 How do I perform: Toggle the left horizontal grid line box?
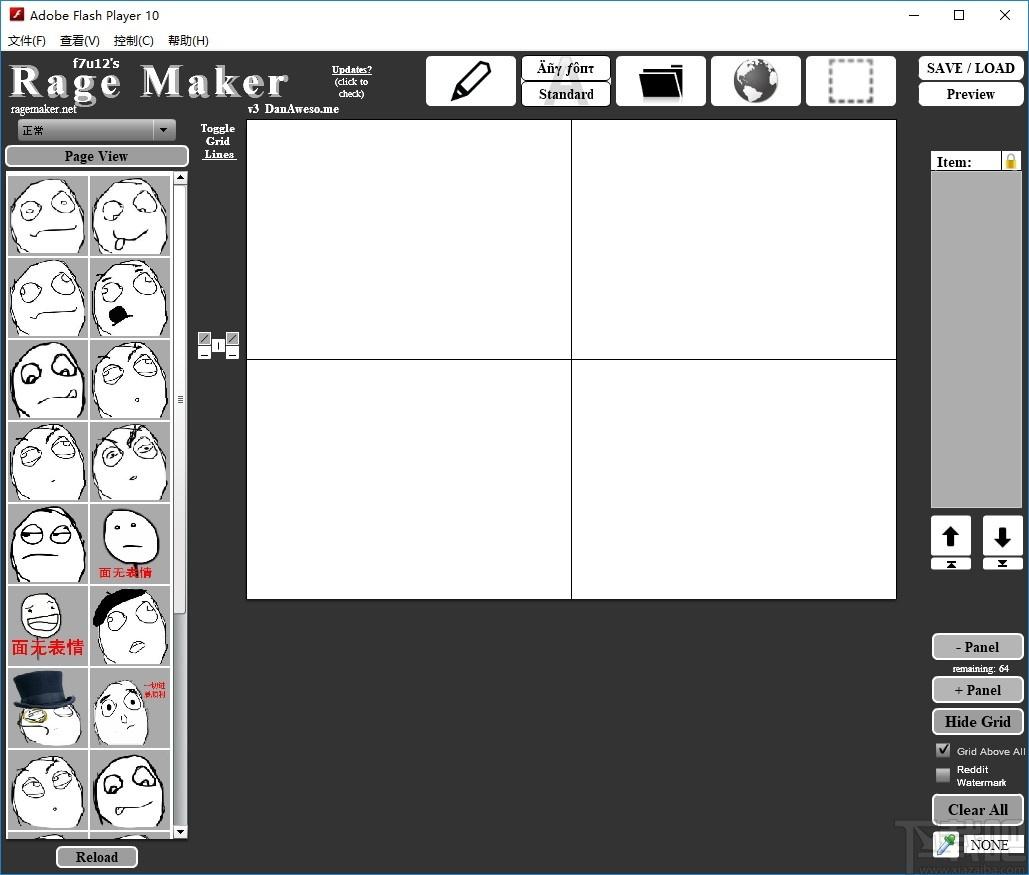[x=204, y=353]
